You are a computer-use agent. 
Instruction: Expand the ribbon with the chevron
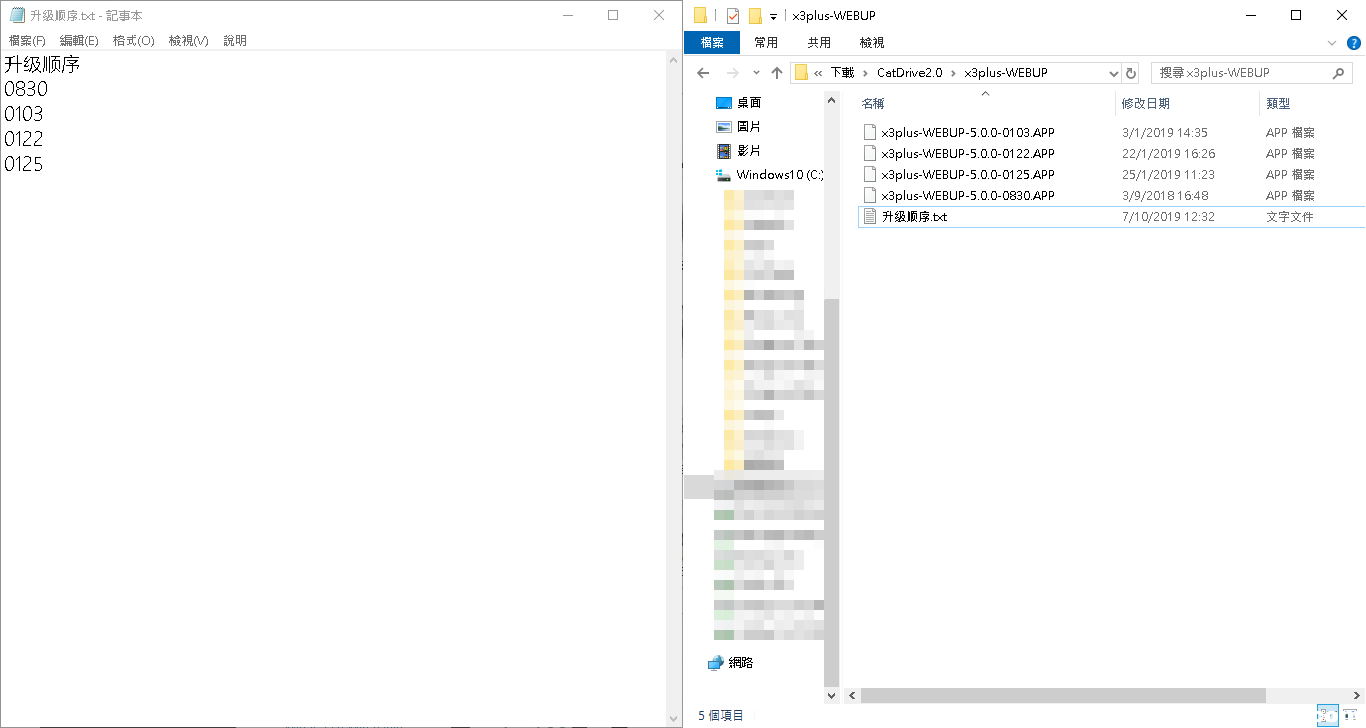click(1332, 43)
